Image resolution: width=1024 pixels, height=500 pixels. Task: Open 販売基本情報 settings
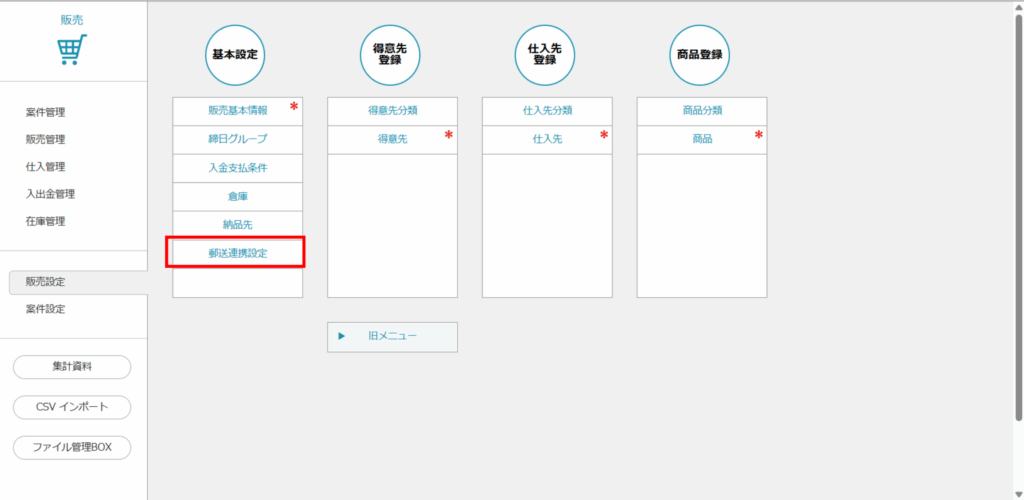point(238,111)
